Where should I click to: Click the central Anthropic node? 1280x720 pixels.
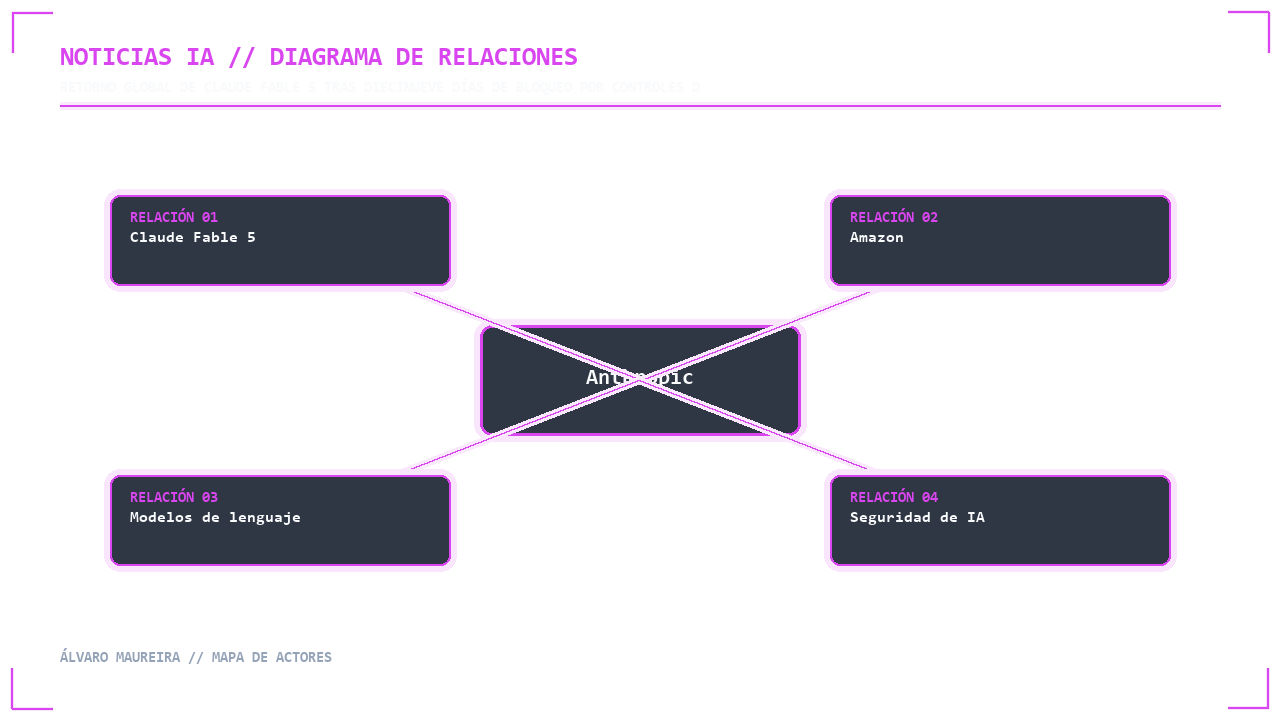pyautogui.click(x=640, y=380)
